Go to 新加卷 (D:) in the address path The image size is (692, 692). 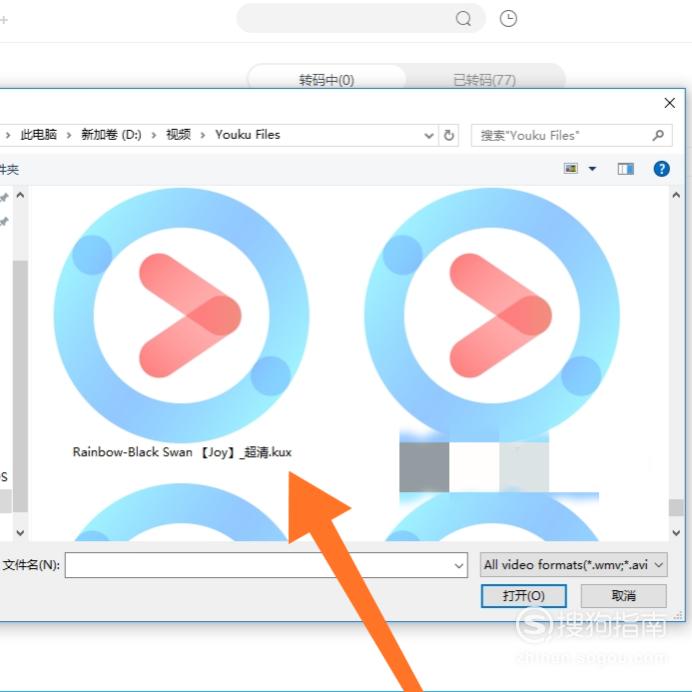[111, 135]
